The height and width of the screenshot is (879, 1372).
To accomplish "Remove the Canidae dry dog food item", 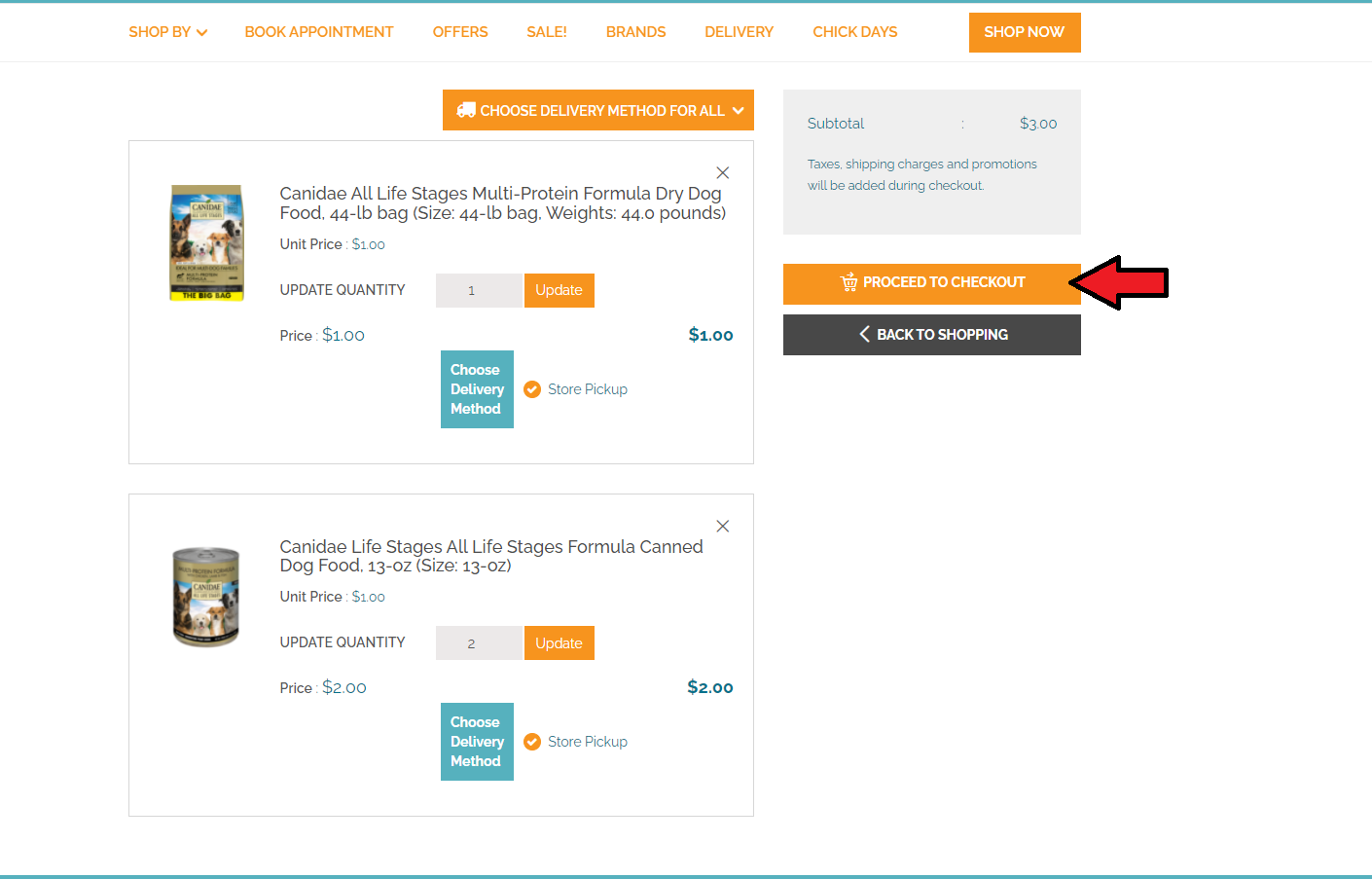I will [x=722, y=173].
